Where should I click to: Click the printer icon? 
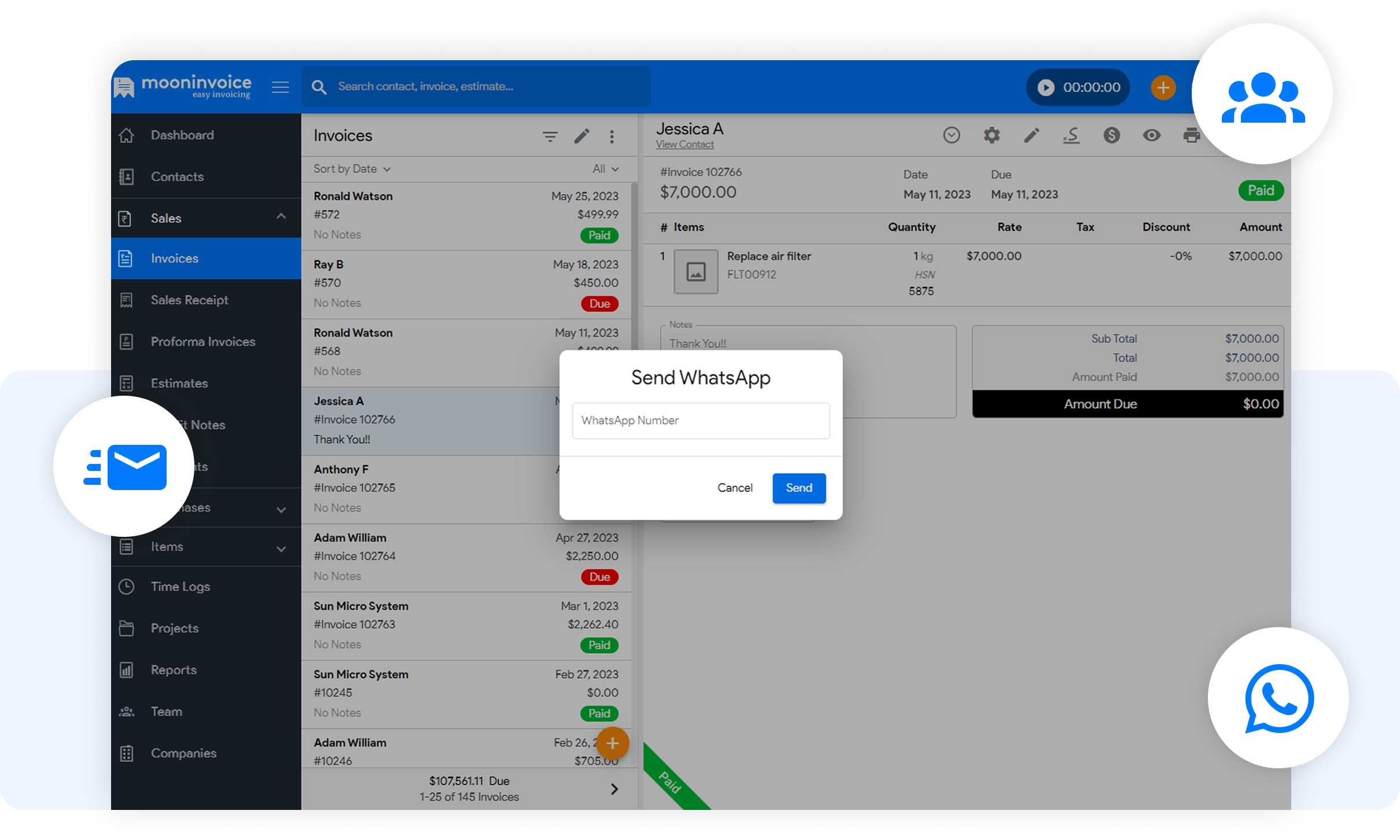tap(1191, 135)
